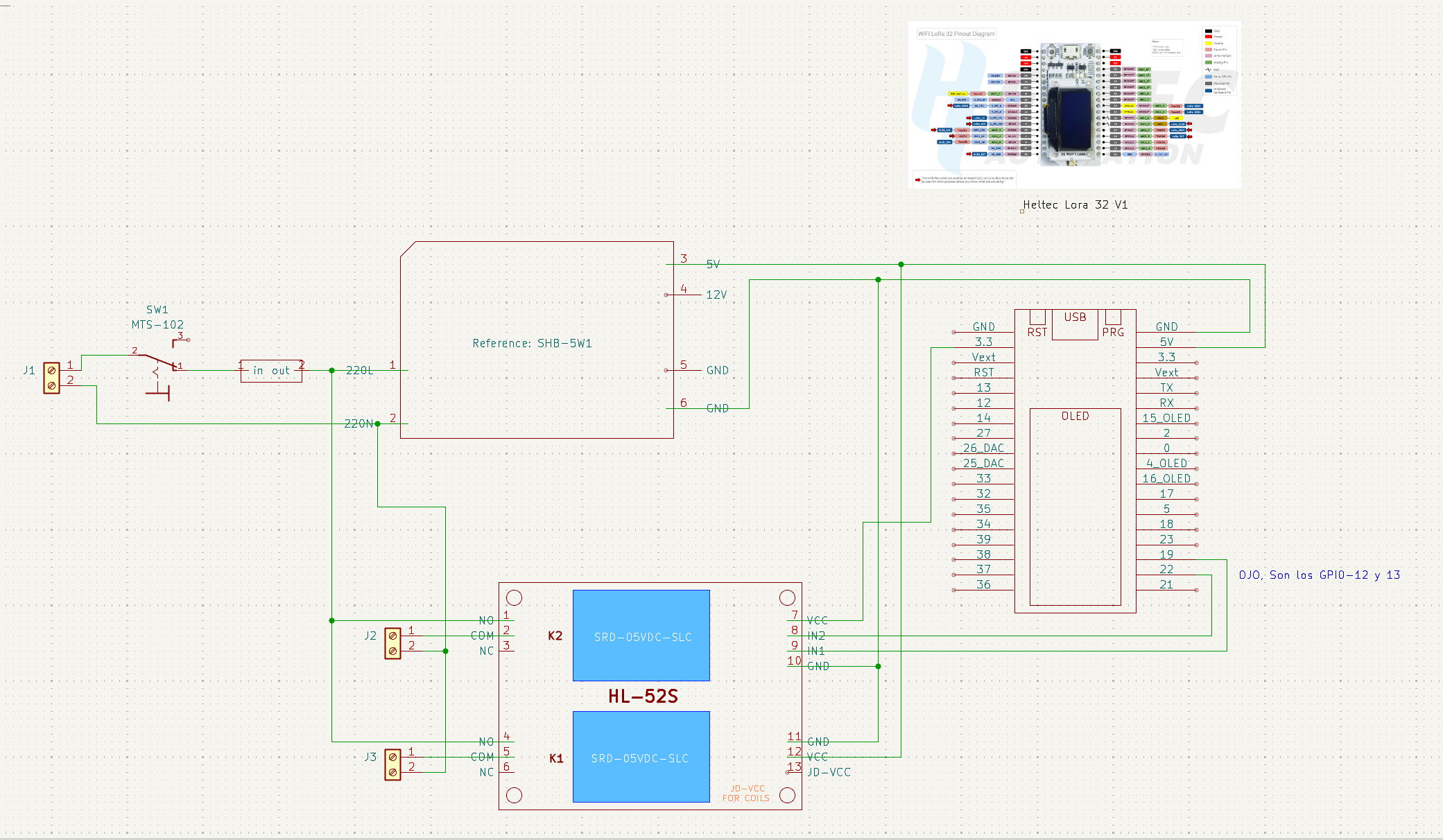Click the Heltec pin 14 label
1443x840 pixels.
[983, 418]
